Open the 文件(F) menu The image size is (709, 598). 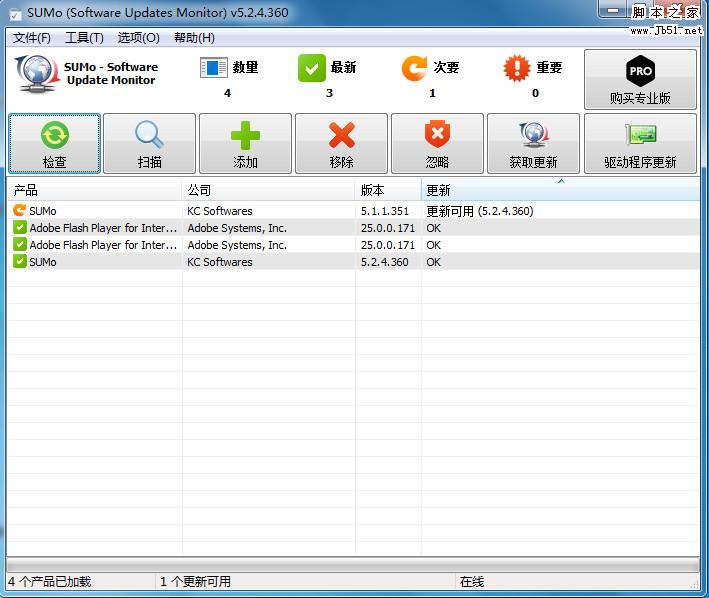[x=32, y=38]
